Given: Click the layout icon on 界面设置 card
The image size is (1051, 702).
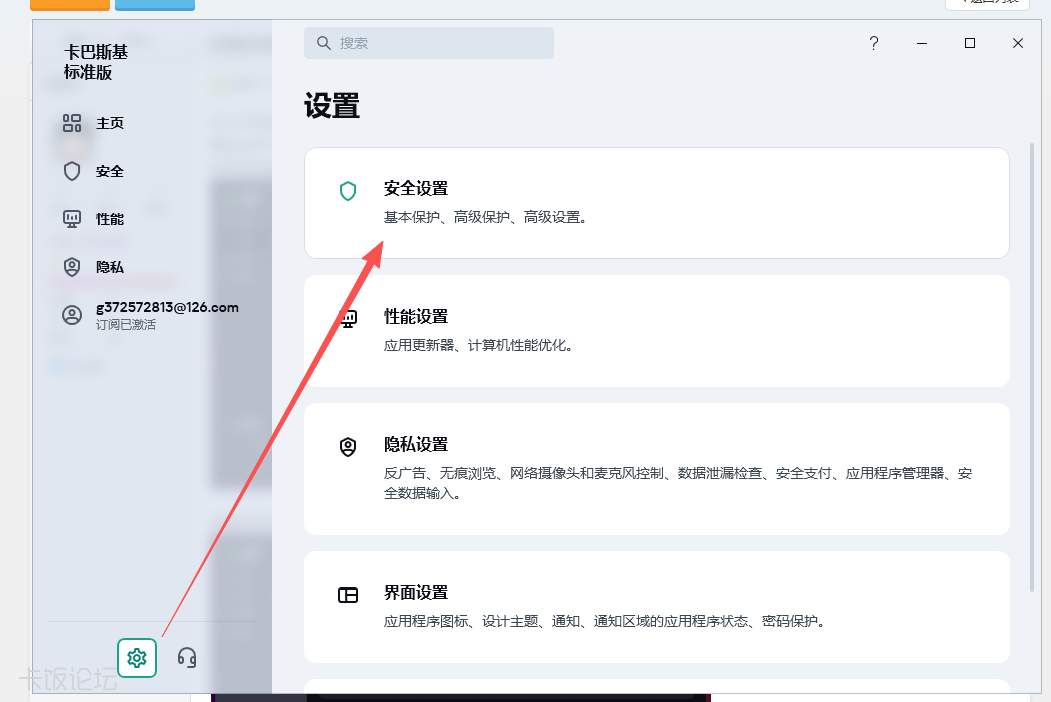Looking at the screenshot, I should coord(348,595).
